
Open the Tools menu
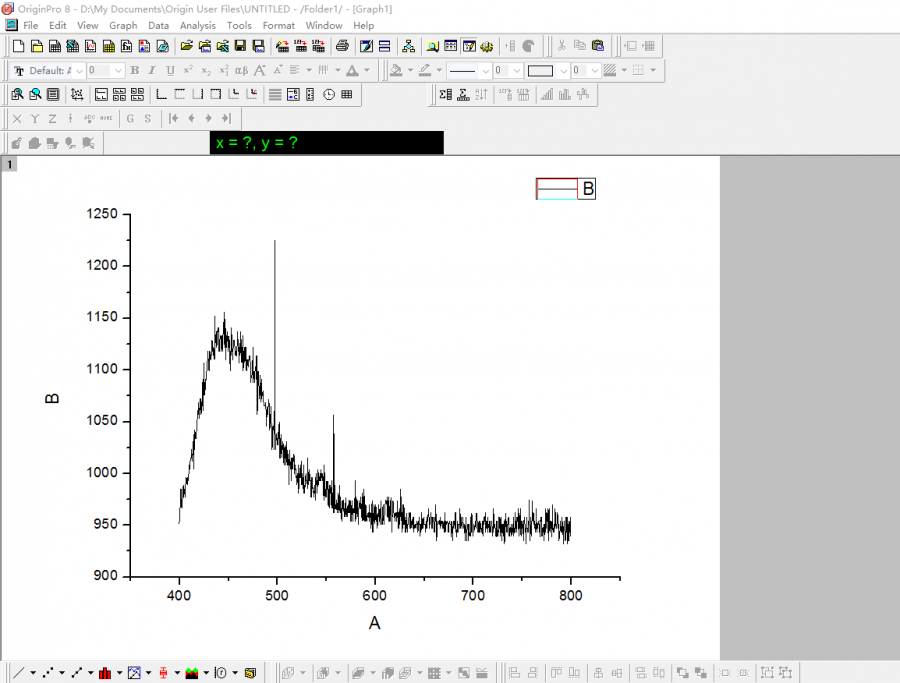pyautogui.click(x=239, y=25)
